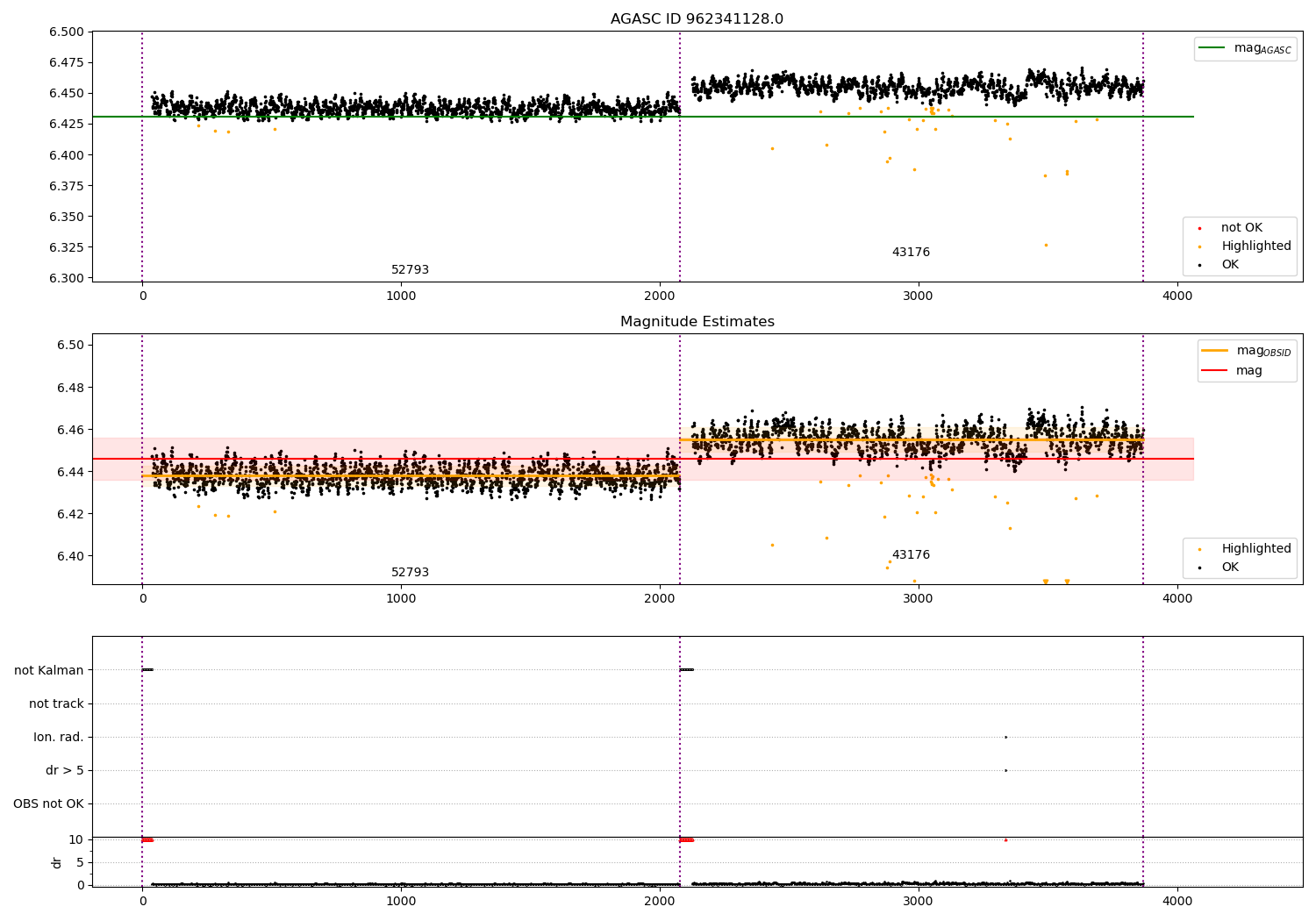Click the 'Magnitude Estimates' plot title

[697, 322]
